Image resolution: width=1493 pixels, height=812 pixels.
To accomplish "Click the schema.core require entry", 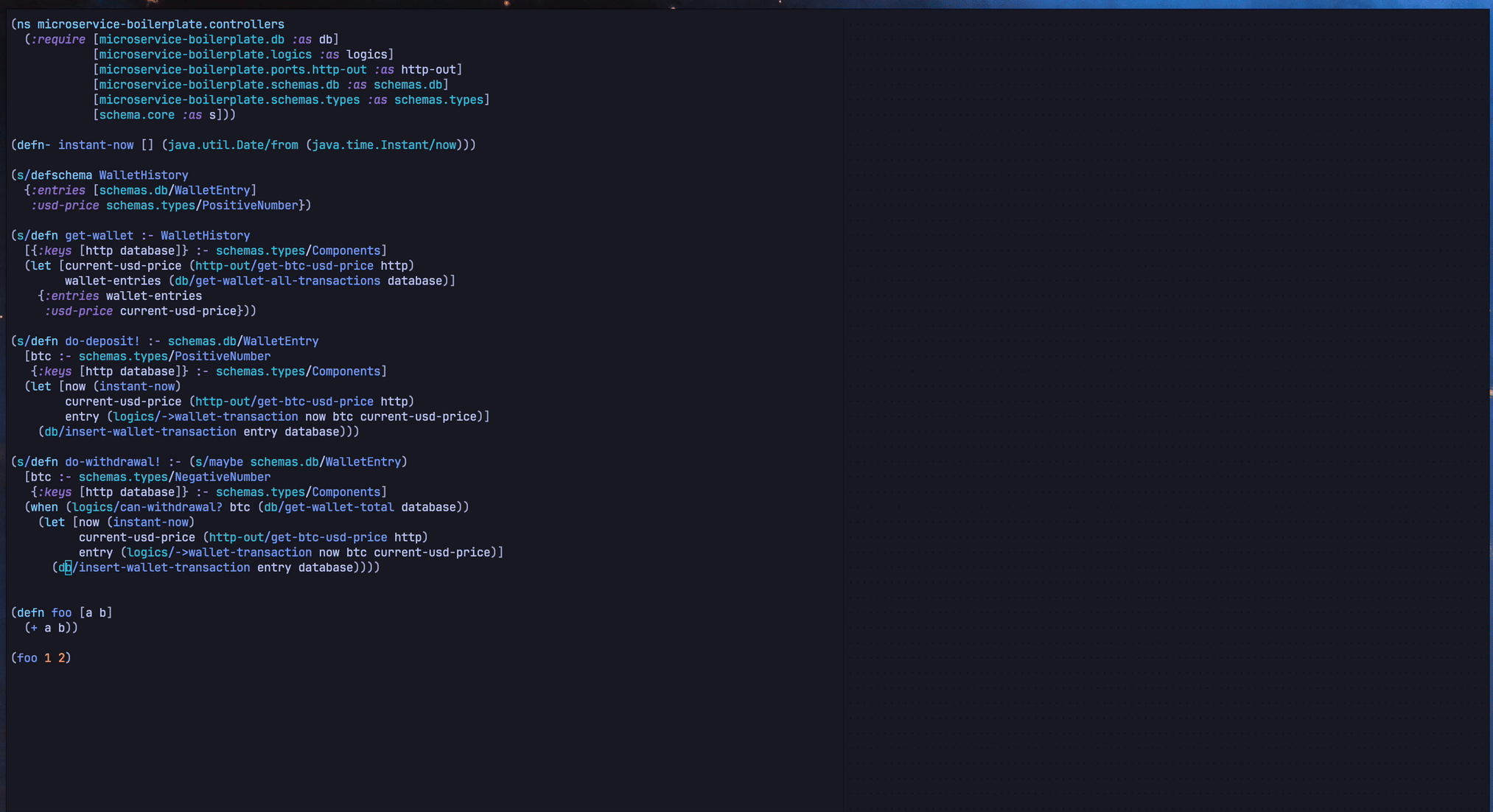I will [x=136, y=115].
